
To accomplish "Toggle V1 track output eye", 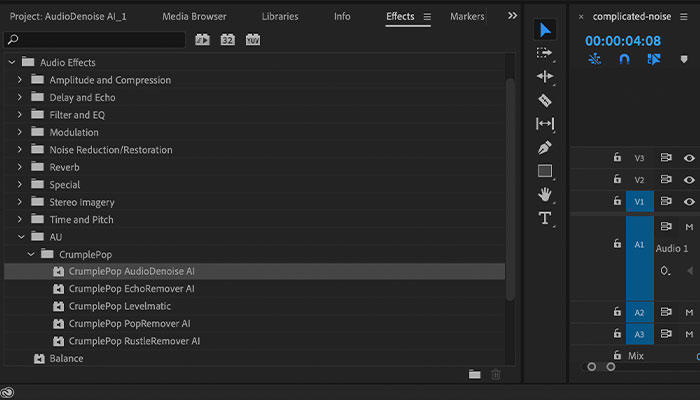I will tap(689, 201).
